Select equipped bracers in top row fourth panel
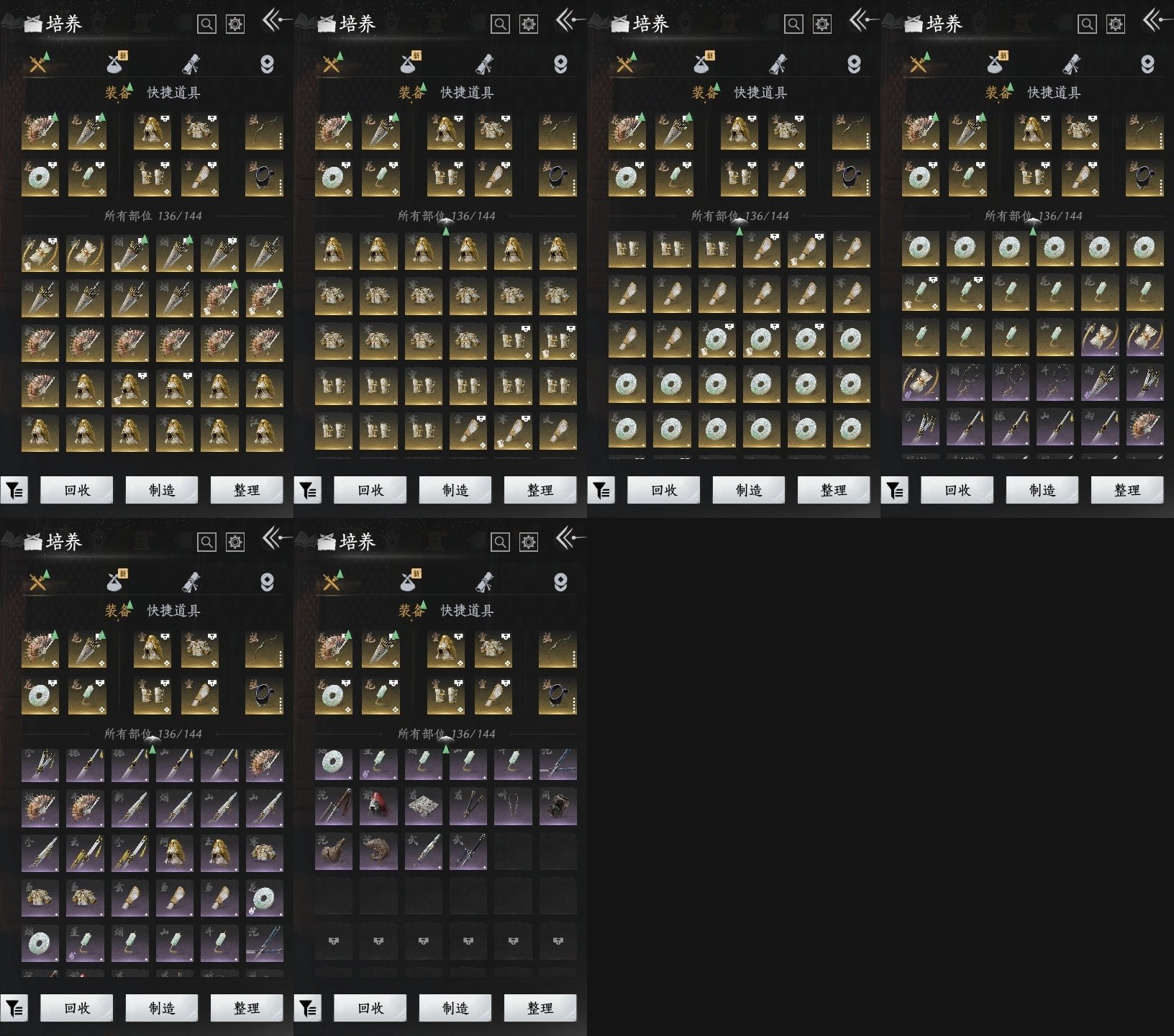The image size is (1174, 1036). point(1033,178)
